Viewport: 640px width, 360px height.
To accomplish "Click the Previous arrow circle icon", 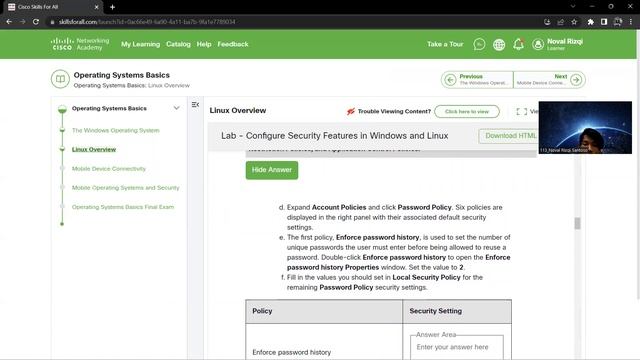I will (x=450, y=80).
